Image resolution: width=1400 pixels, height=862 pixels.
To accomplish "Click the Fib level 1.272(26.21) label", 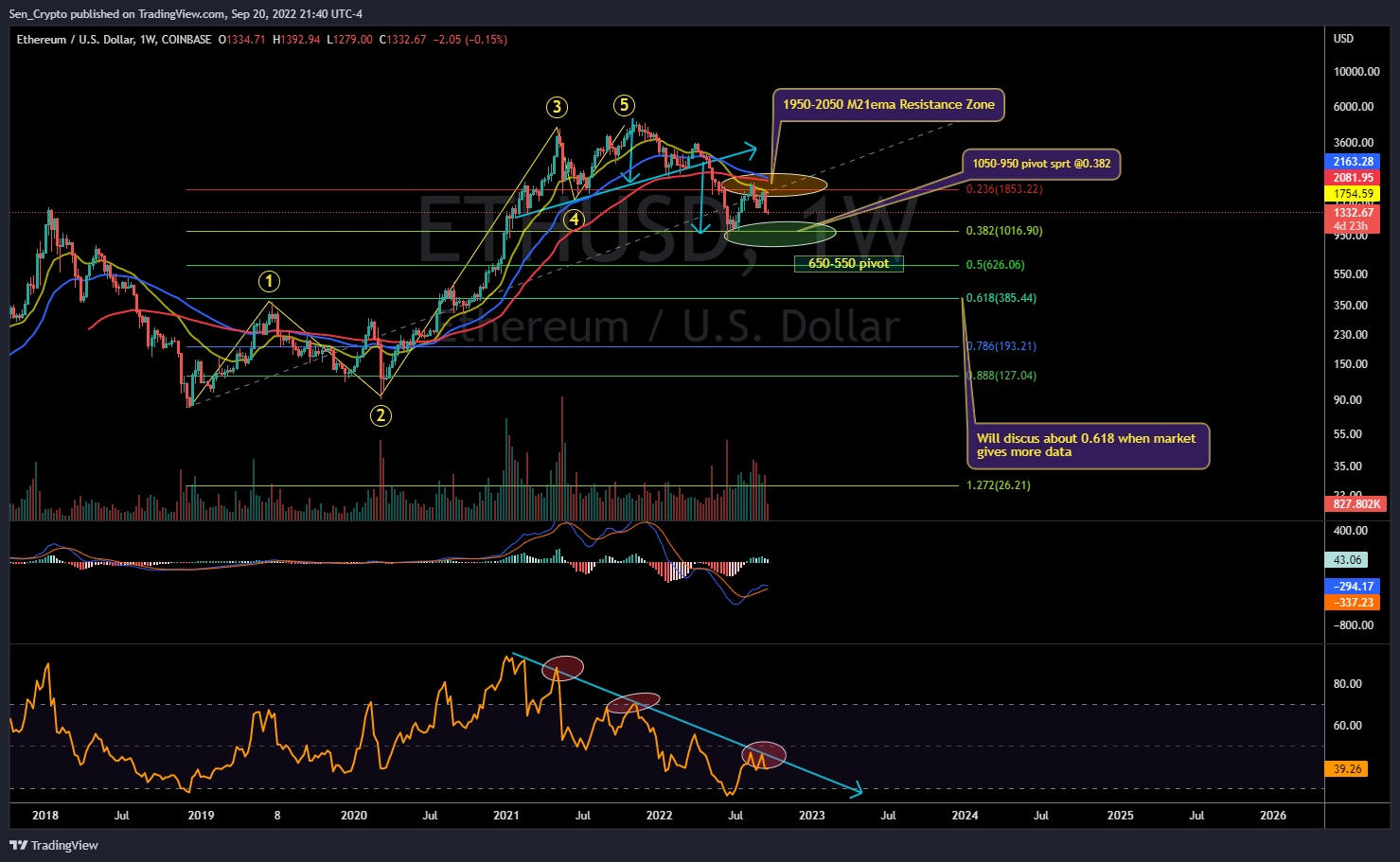I will point(998,485).
